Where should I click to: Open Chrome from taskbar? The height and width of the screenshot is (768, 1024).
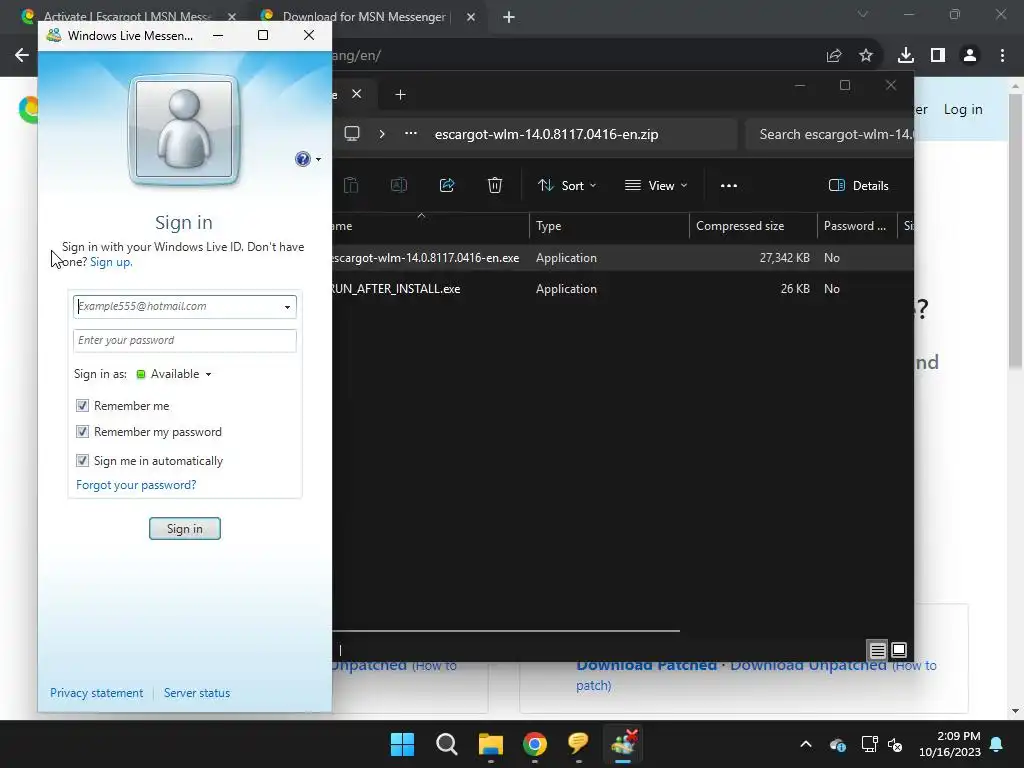click(534, 744)
